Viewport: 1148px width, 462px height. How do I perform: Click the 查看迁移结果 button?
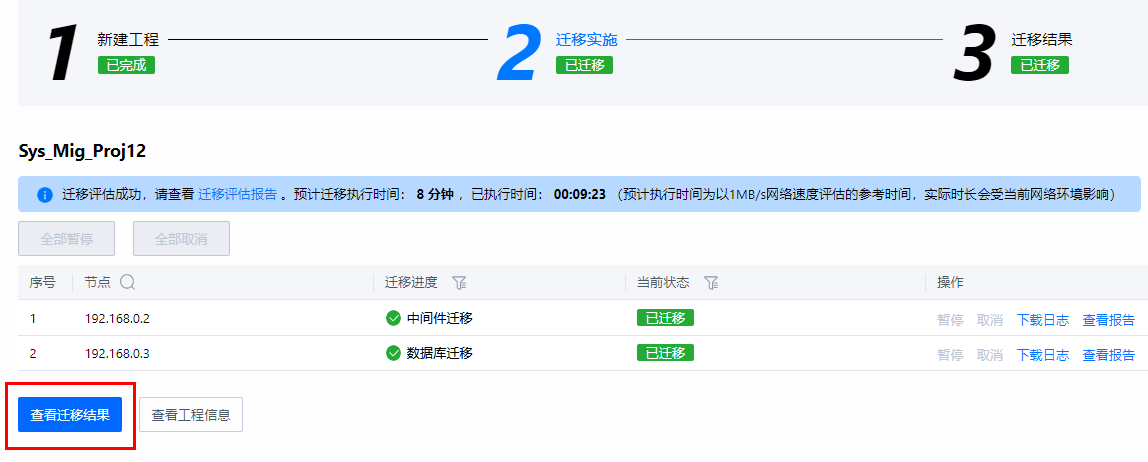point(70,415)
